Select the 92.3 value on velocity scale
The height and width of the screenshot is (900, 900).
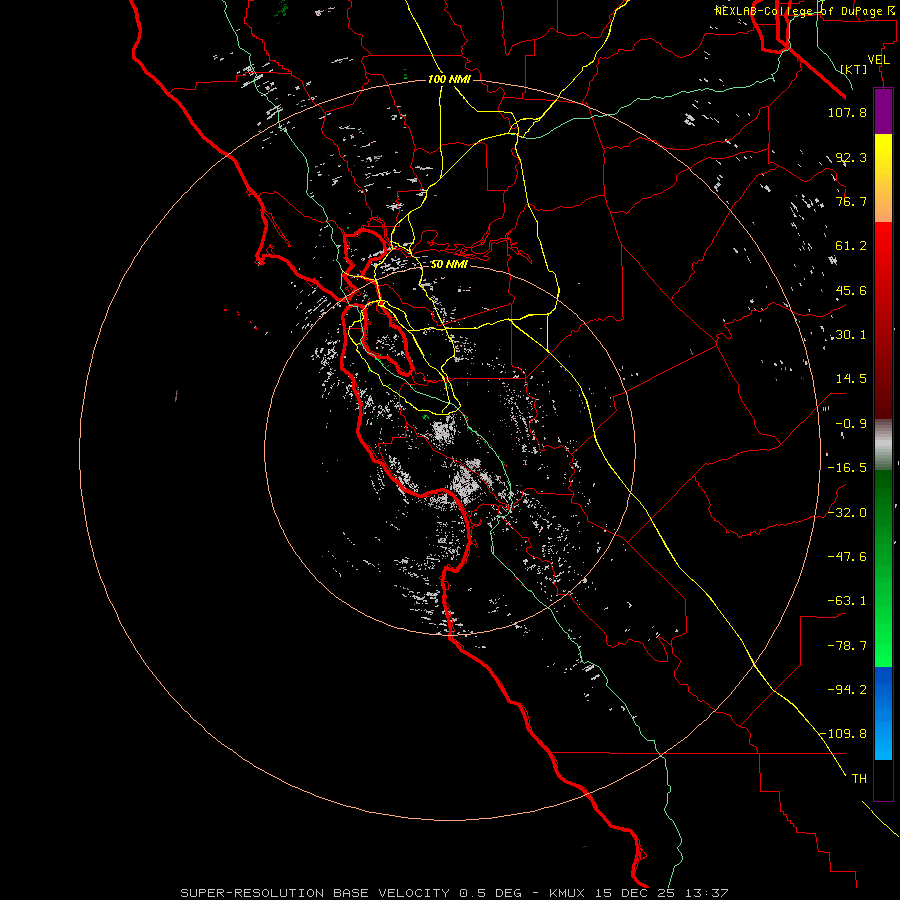click(851, 157)
